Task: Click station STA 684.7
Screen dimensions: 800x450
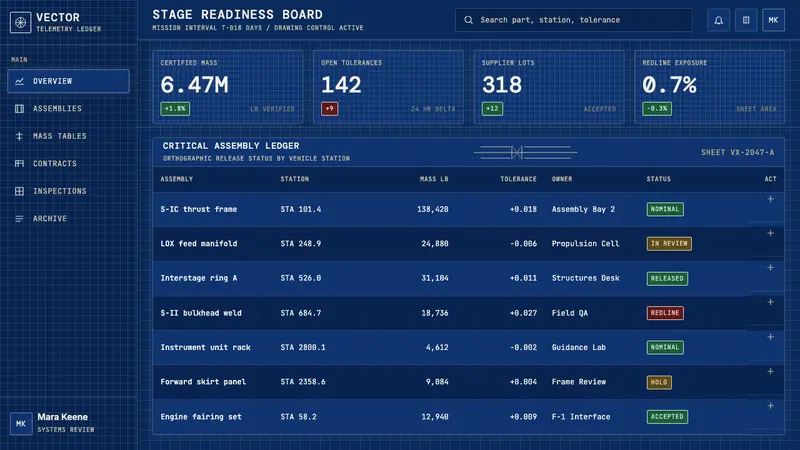Action: coord(301,313)
